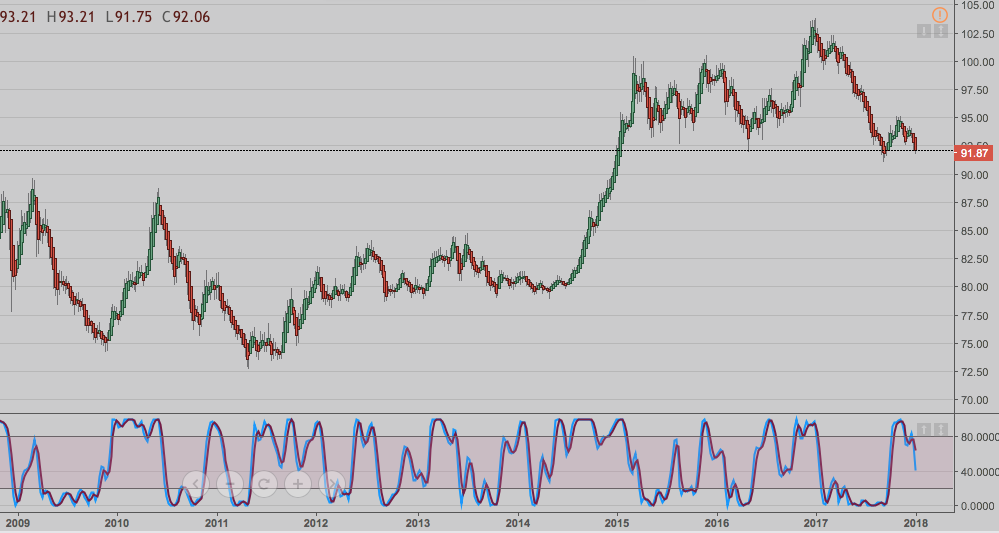Reset chart view with circular arrow

[264, 485]
